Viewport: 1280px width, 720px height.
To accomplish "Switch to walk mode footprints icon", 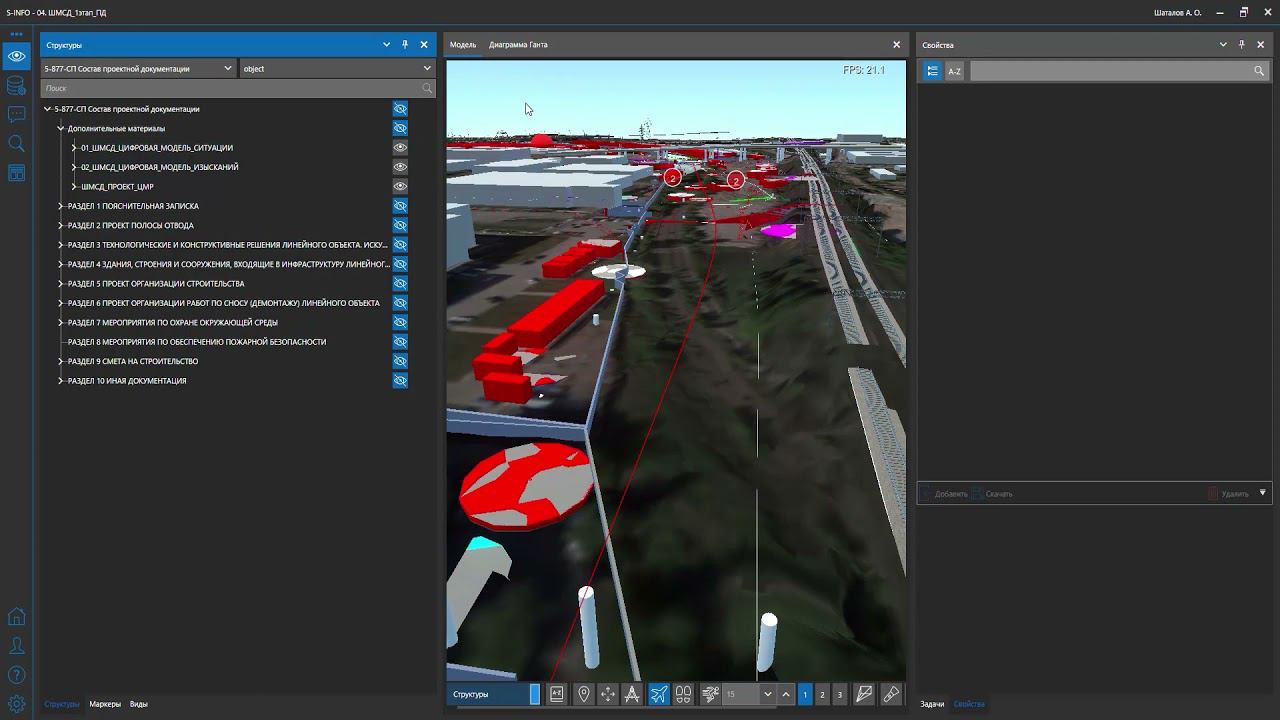I will pyautogui.click(x=684, y=694).
